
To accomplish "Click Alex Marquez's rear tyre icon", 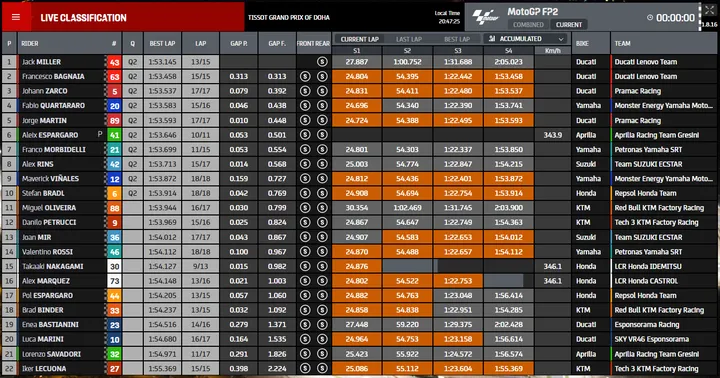I will click(x=322, y=281).
